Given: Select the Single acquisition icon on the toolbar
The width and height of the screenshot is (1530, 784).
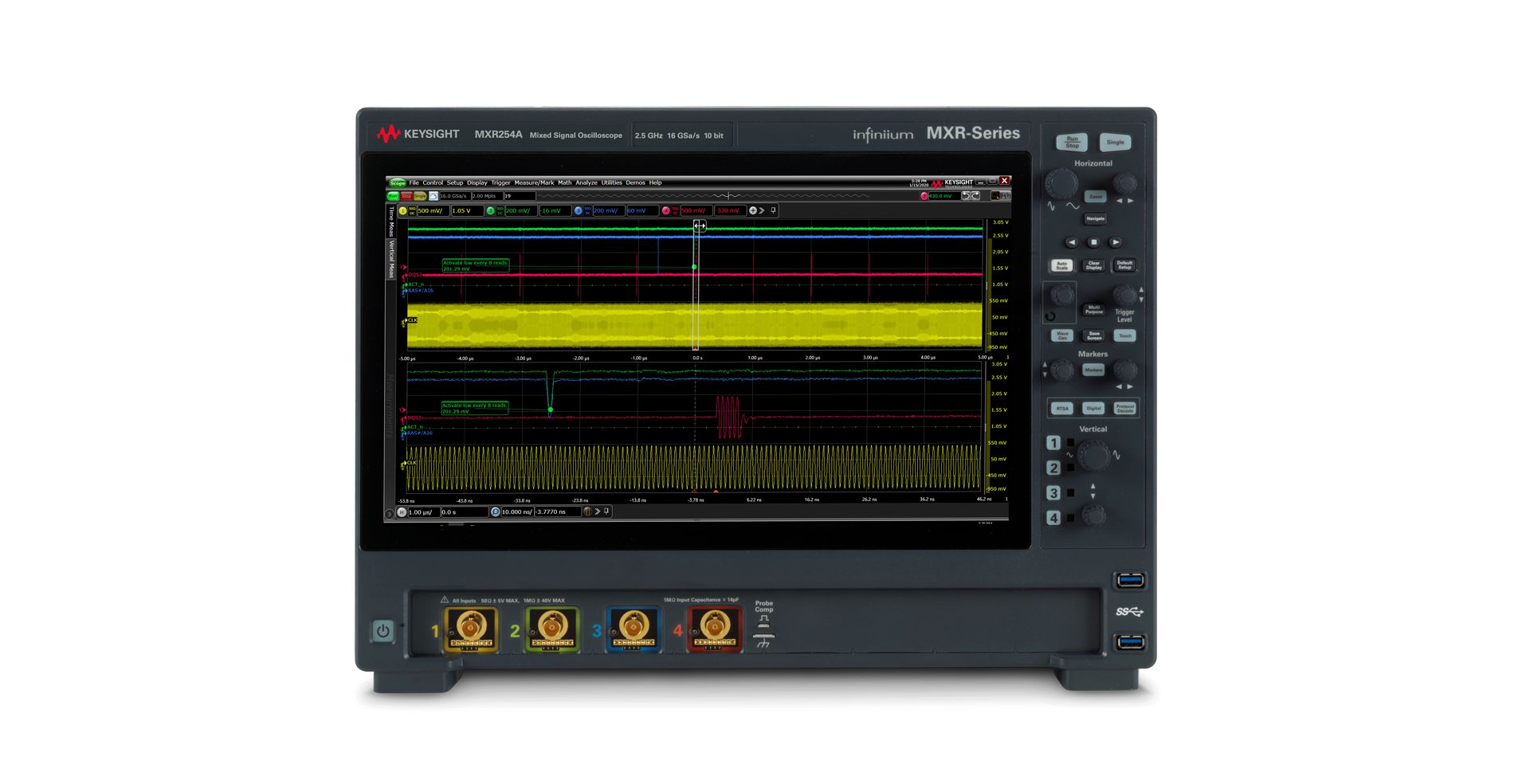Looking at the screenshot, I should [420, 196].
